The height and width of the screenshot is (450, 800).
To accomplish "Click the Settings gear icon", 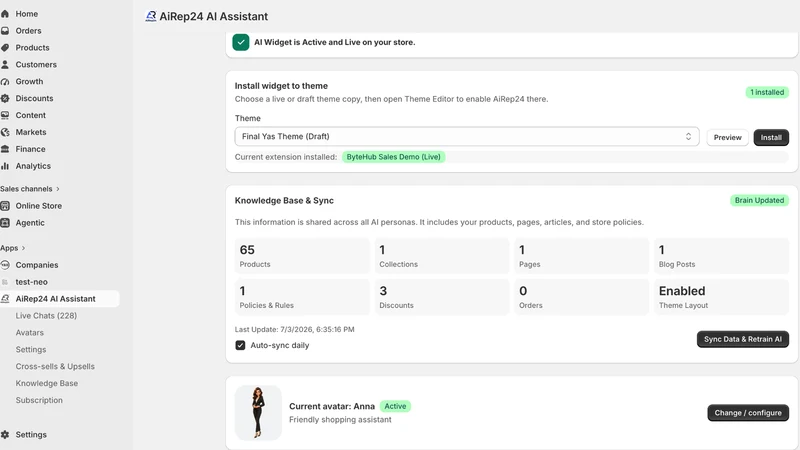I will (5, 434).
